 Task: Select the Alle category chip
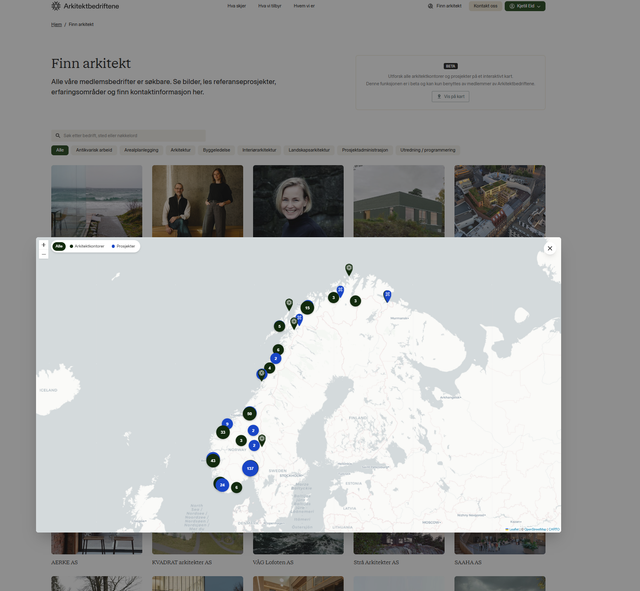pyautogui.click(x=60, y=150)
